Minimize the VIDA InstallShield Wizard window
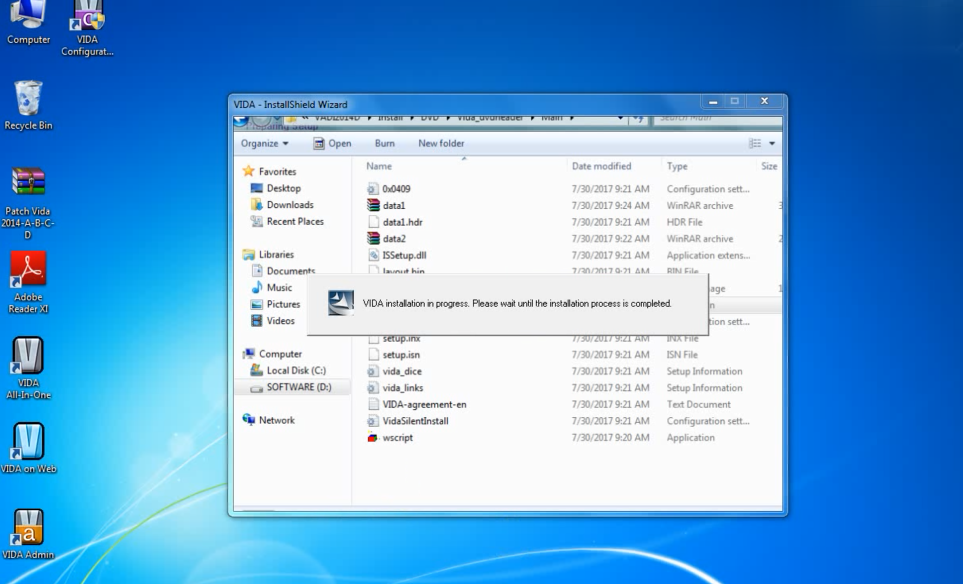The width and height of the screenshot is (963, 584). pos(713,101)
